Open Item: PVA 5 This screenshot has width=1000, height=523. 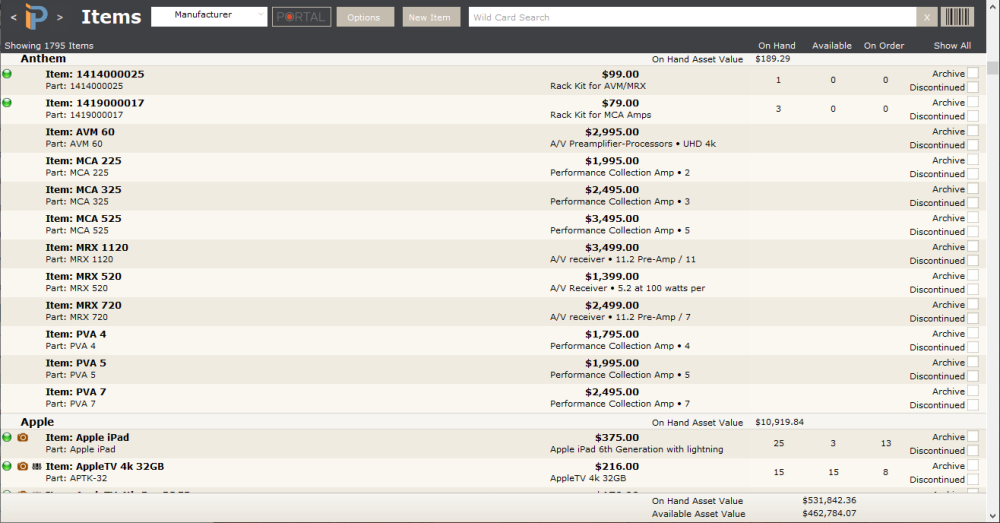click(75, 363)
